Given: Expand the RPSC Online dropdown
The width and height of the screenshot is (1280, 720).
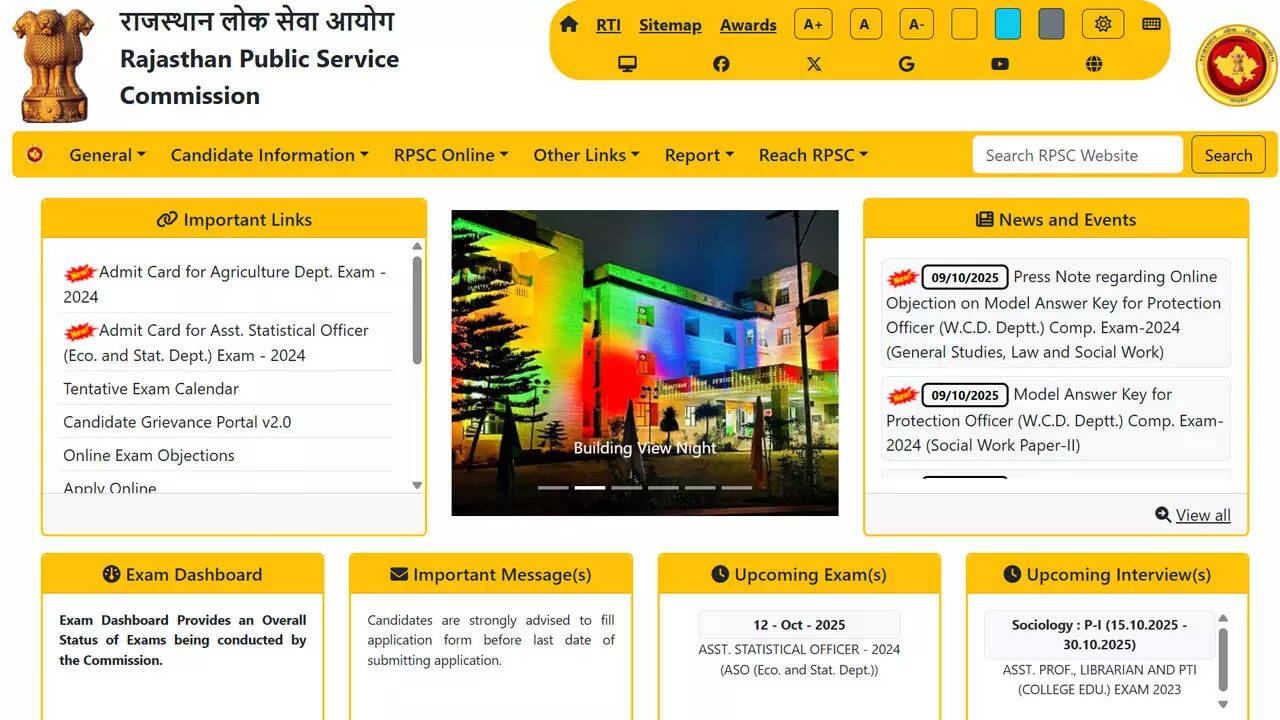Looking at the screenshot, I should [451, 155].
